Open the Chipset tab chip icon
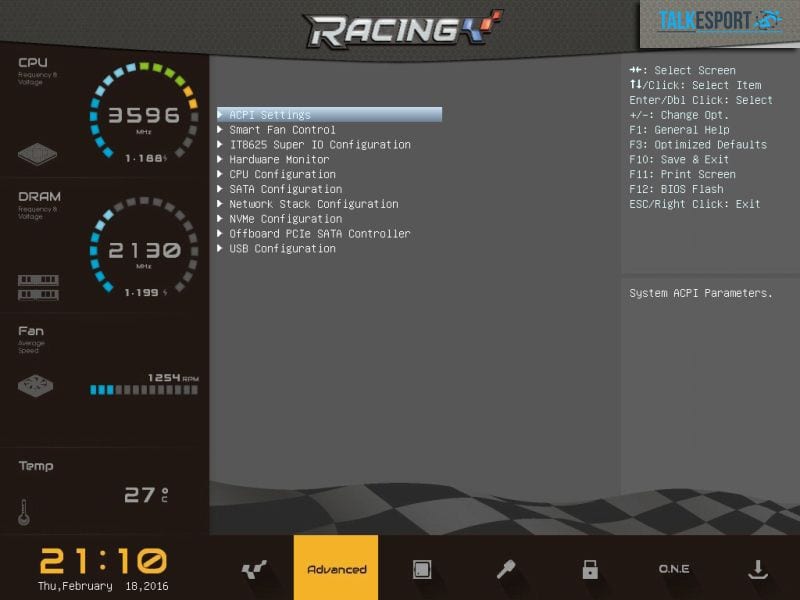The width and height of the screenshot is (800, 600). [421, 569]
